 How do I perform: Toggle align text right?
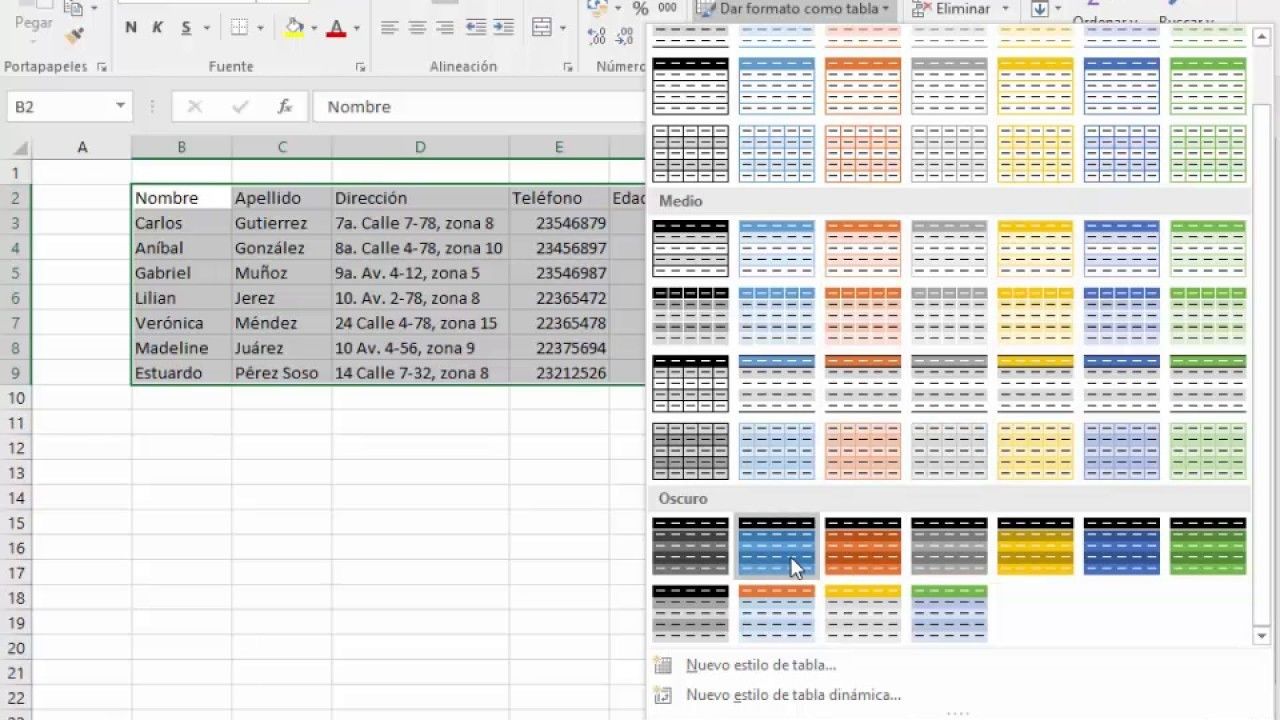coord(446,28)
